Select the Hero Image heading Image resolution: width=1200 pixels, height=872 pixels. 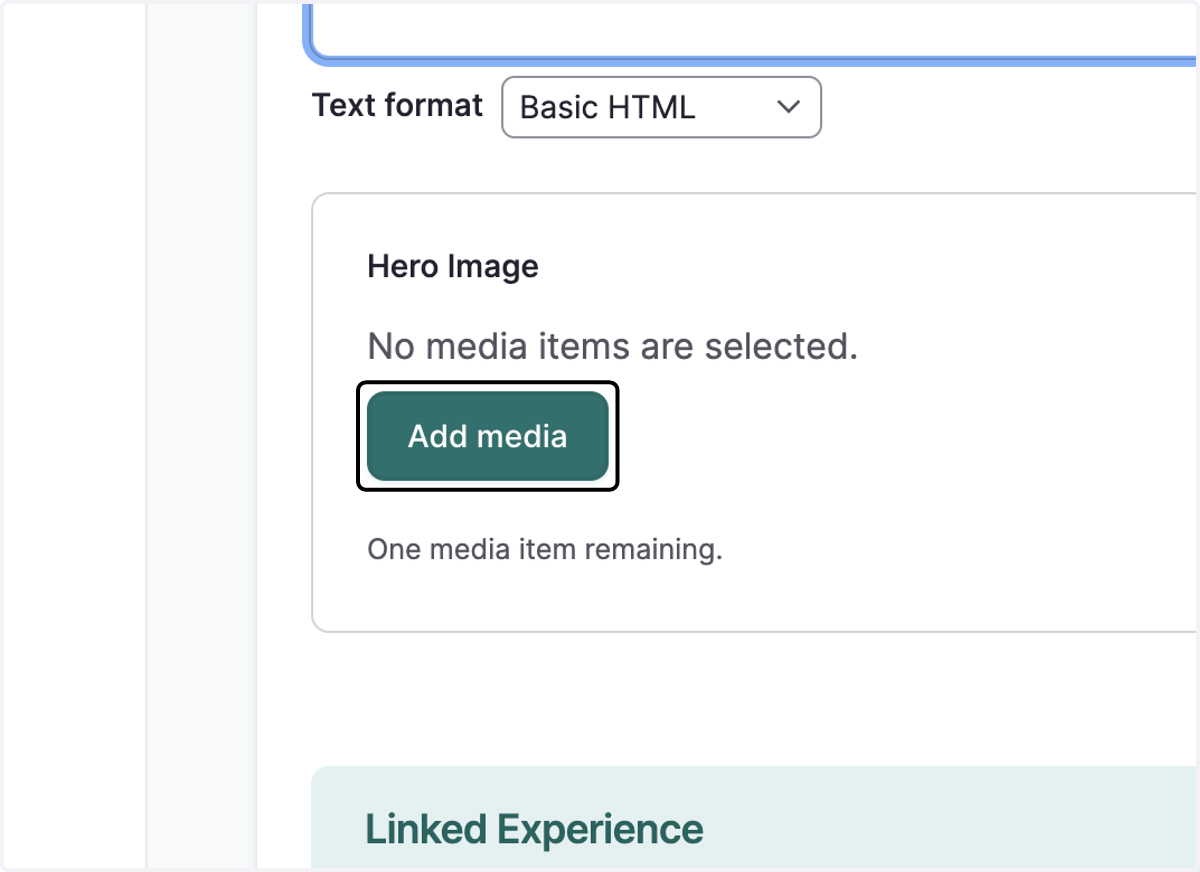(x=453, y=266)
